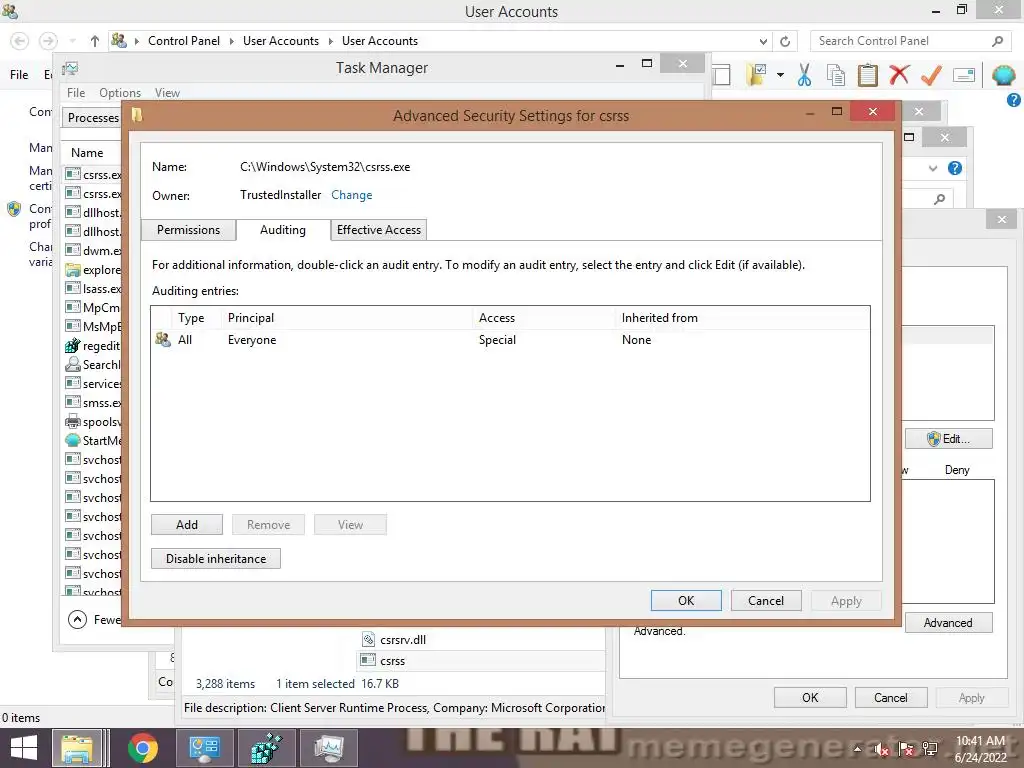This screenshot has width=1024, height=768.
Task: Click the Up arrow in Control Panel navigation
Action: pos(95,41)
